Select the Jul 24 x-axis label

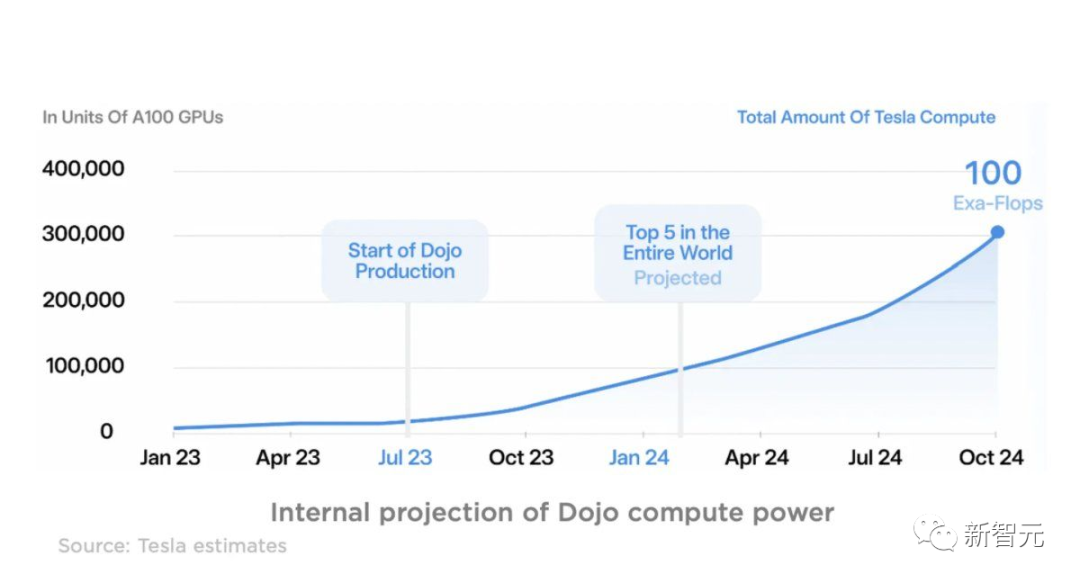874,458
